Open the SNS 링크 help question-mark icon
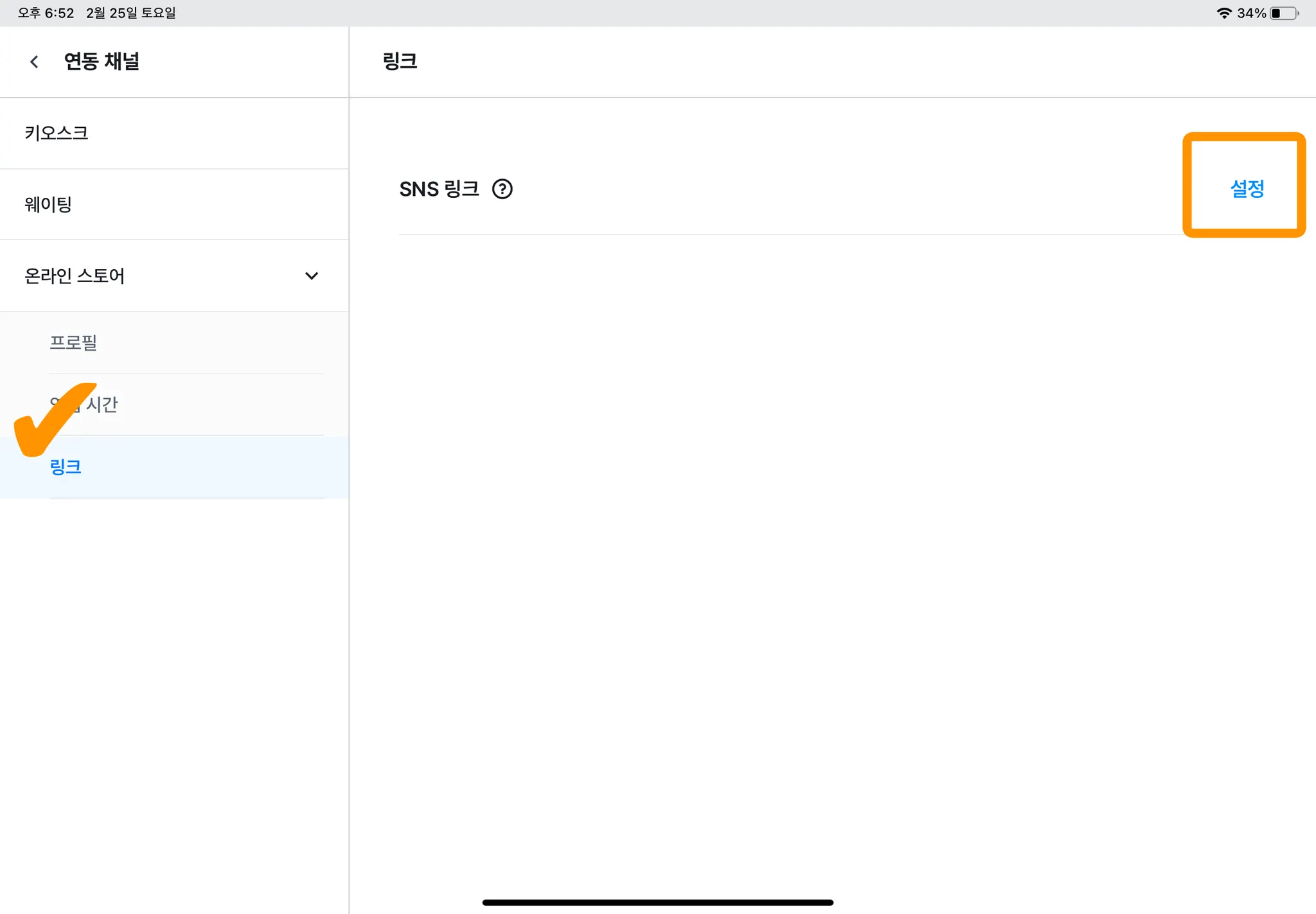 (502, 189)
